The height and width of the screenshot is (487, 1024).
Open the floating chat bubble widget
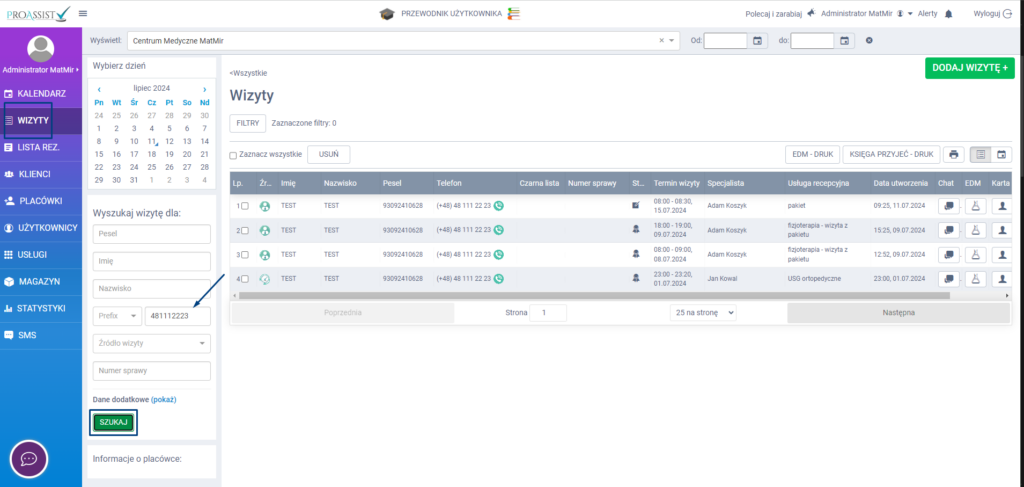pyautogui.click(x=29, y=459)
